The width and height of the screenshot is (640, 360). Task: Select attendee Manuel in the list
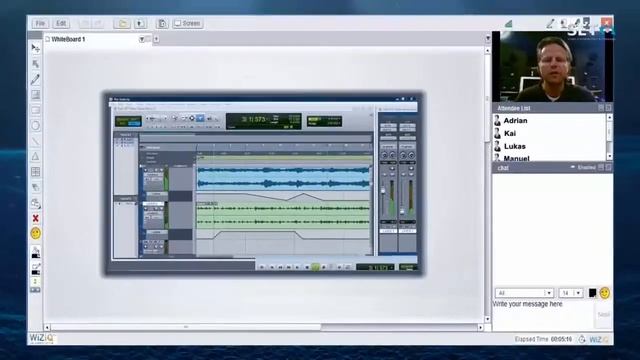pyautogui.click(x=516, y=158)
